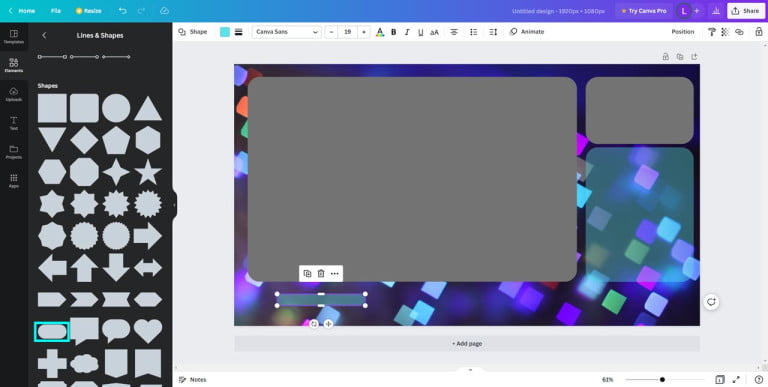Undo the last action
768x387 pixels.
tap(122, 11)
